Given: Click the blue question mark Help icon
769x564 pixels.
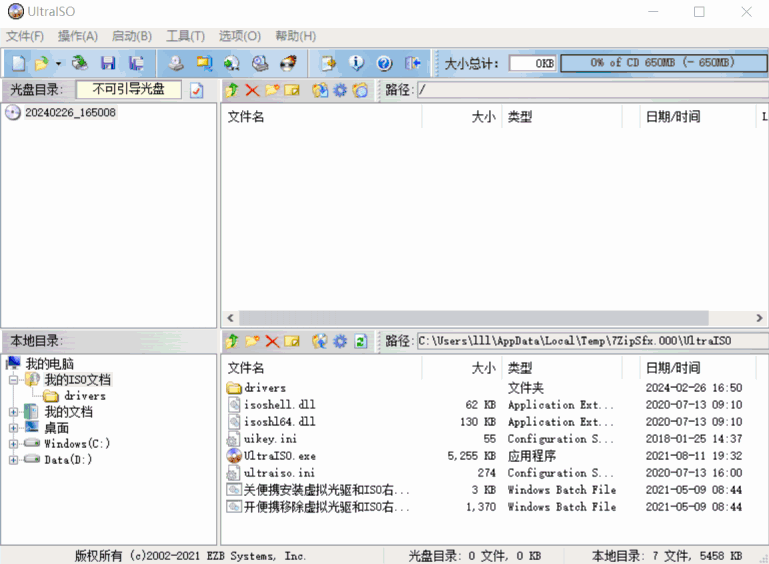Looking at the screenshot, I should point(384,63).
